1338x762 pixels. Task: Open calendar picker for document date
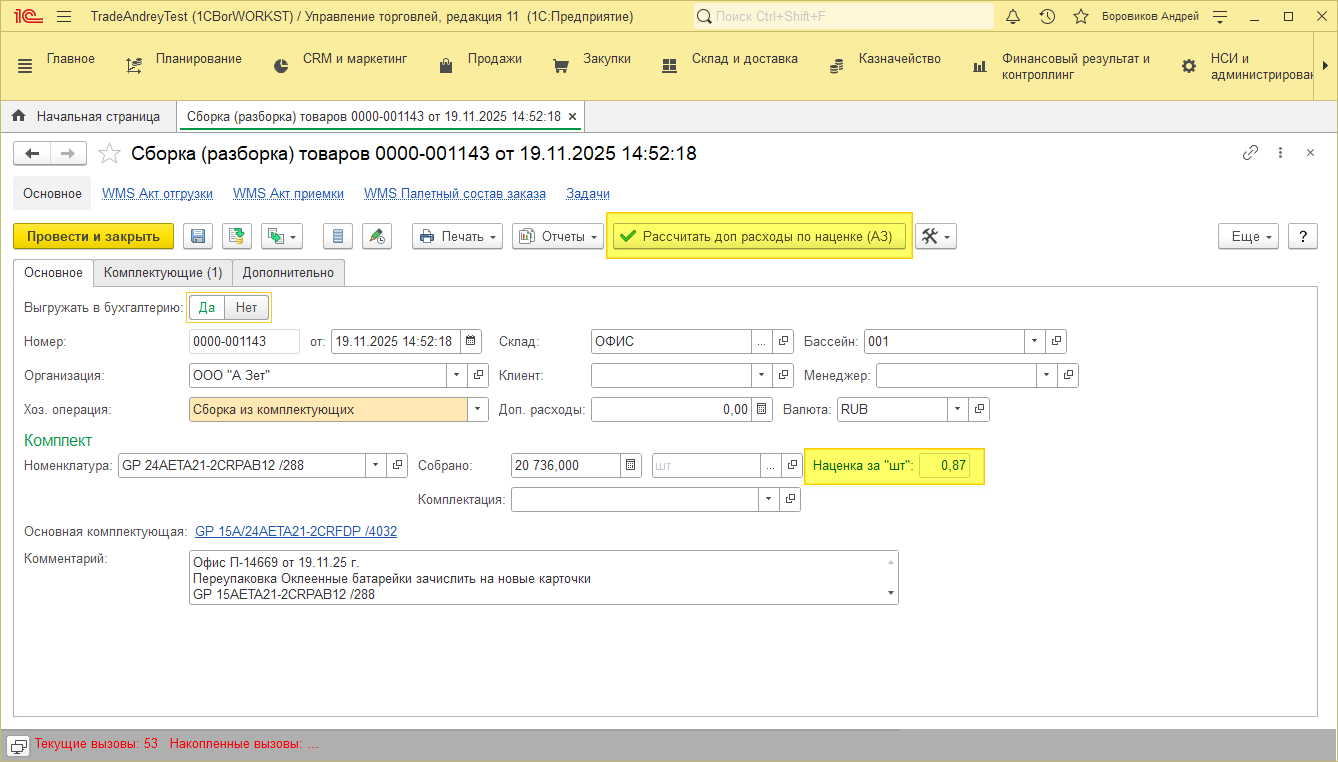[471, 341]
